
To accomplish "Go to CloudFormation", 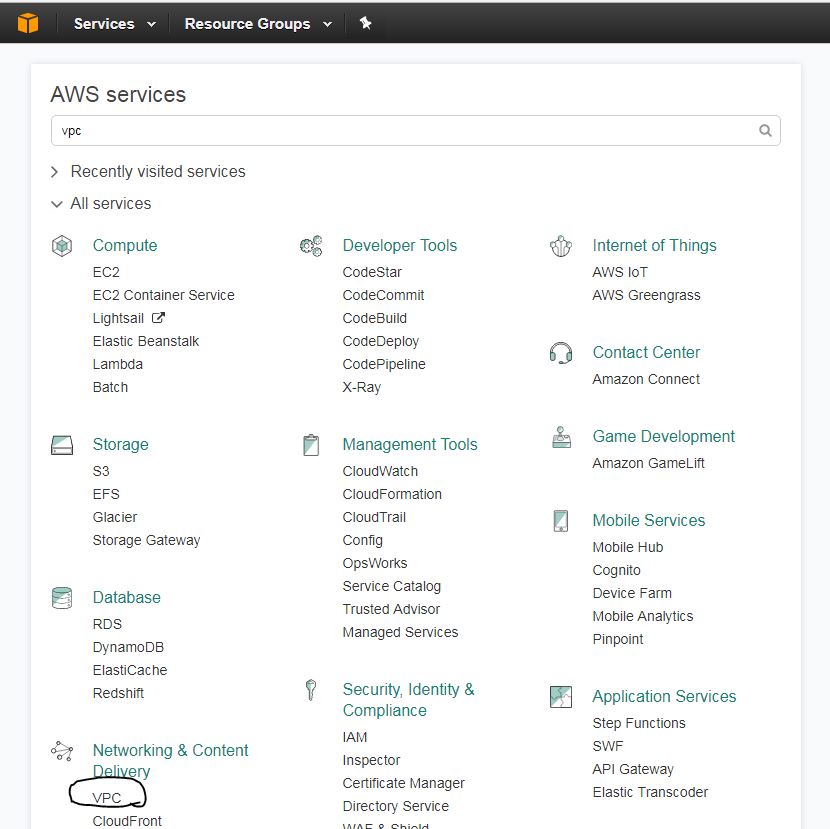I will pyautogui.click(x=392, y=494).
